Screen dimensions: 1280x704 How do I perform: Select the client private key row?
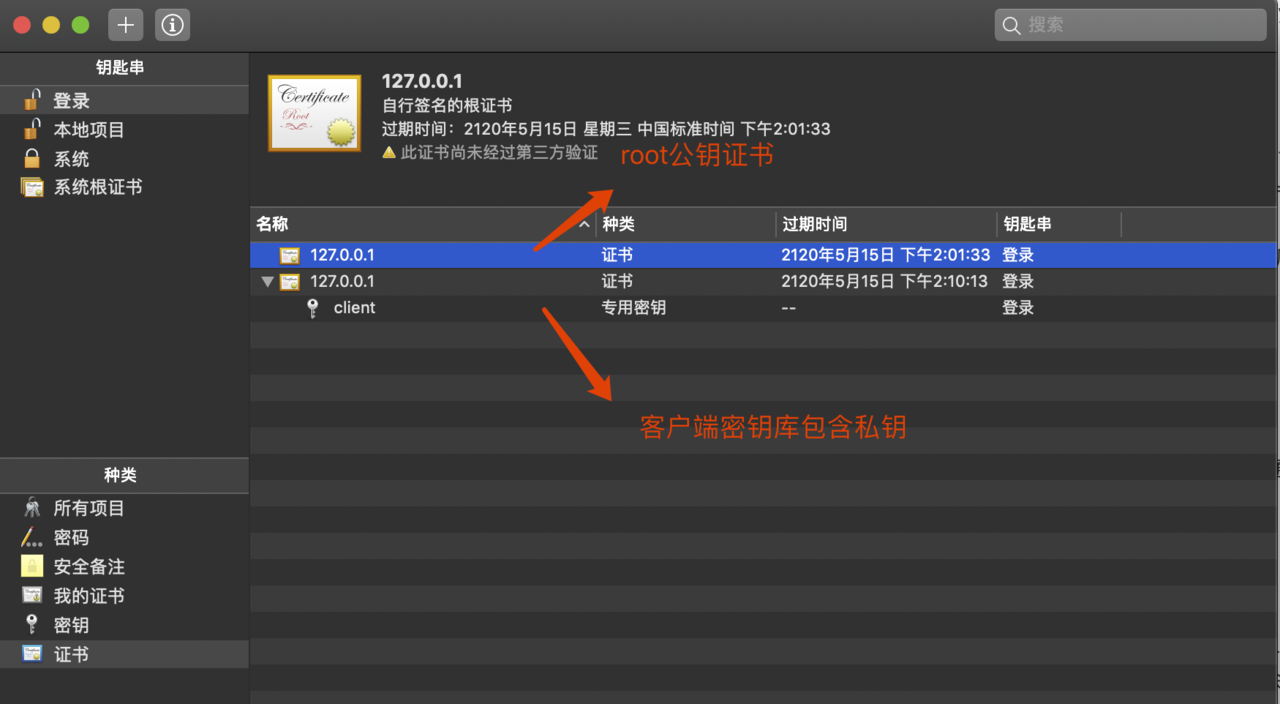click(x=354, y=308)
